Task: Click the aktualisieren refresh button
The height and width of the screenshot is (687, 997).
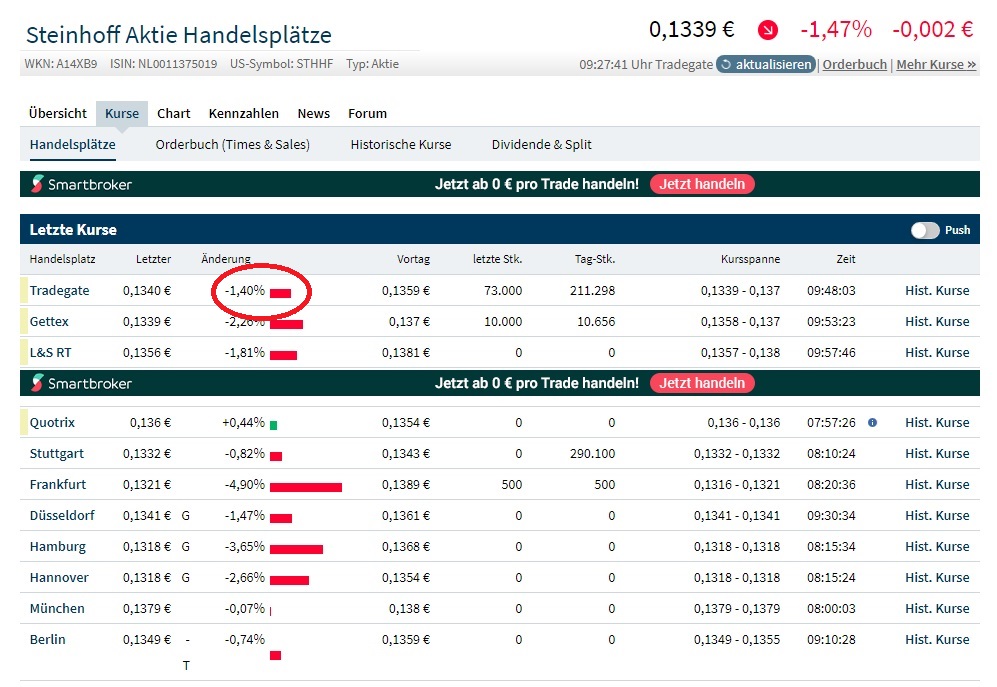Action: pyautogui.click(x=766, y=64)
